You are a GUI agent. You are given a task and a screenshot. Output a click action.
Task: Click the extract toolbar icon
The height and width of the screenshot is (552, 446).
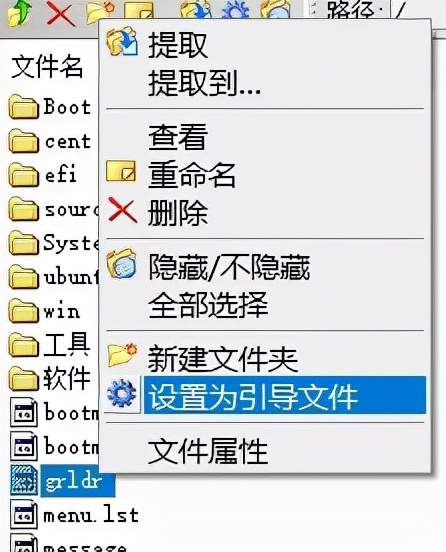[x=196, y=10]
